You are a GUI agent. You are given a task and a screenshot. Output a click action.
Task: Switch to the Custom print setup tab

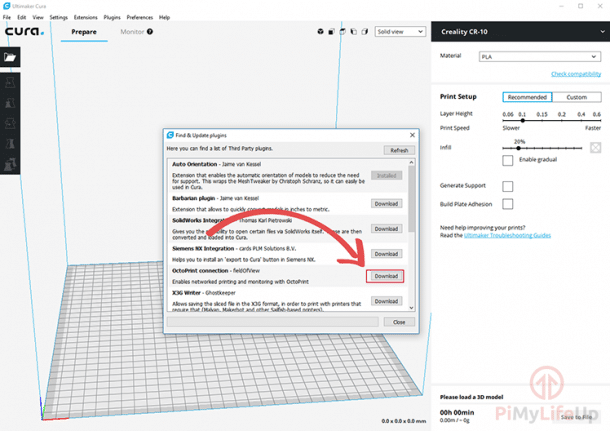point(576,97)
